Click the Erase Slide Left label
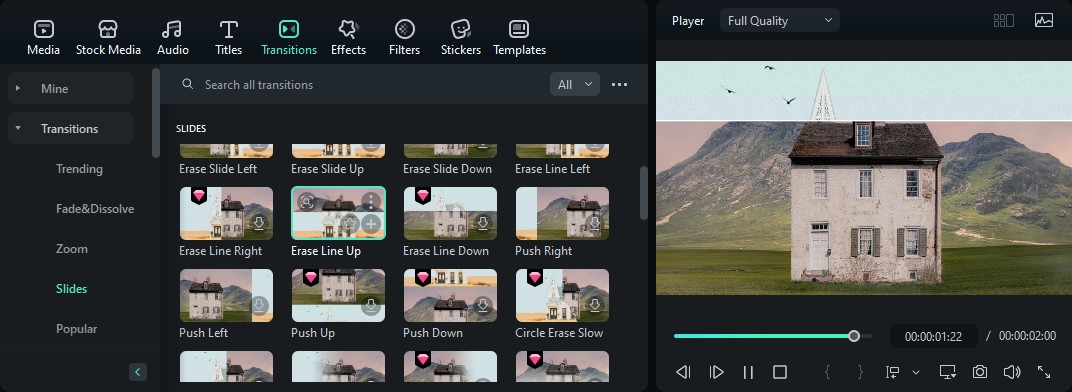The width and height of the screenshot is (1072, 392). (218, 169)
